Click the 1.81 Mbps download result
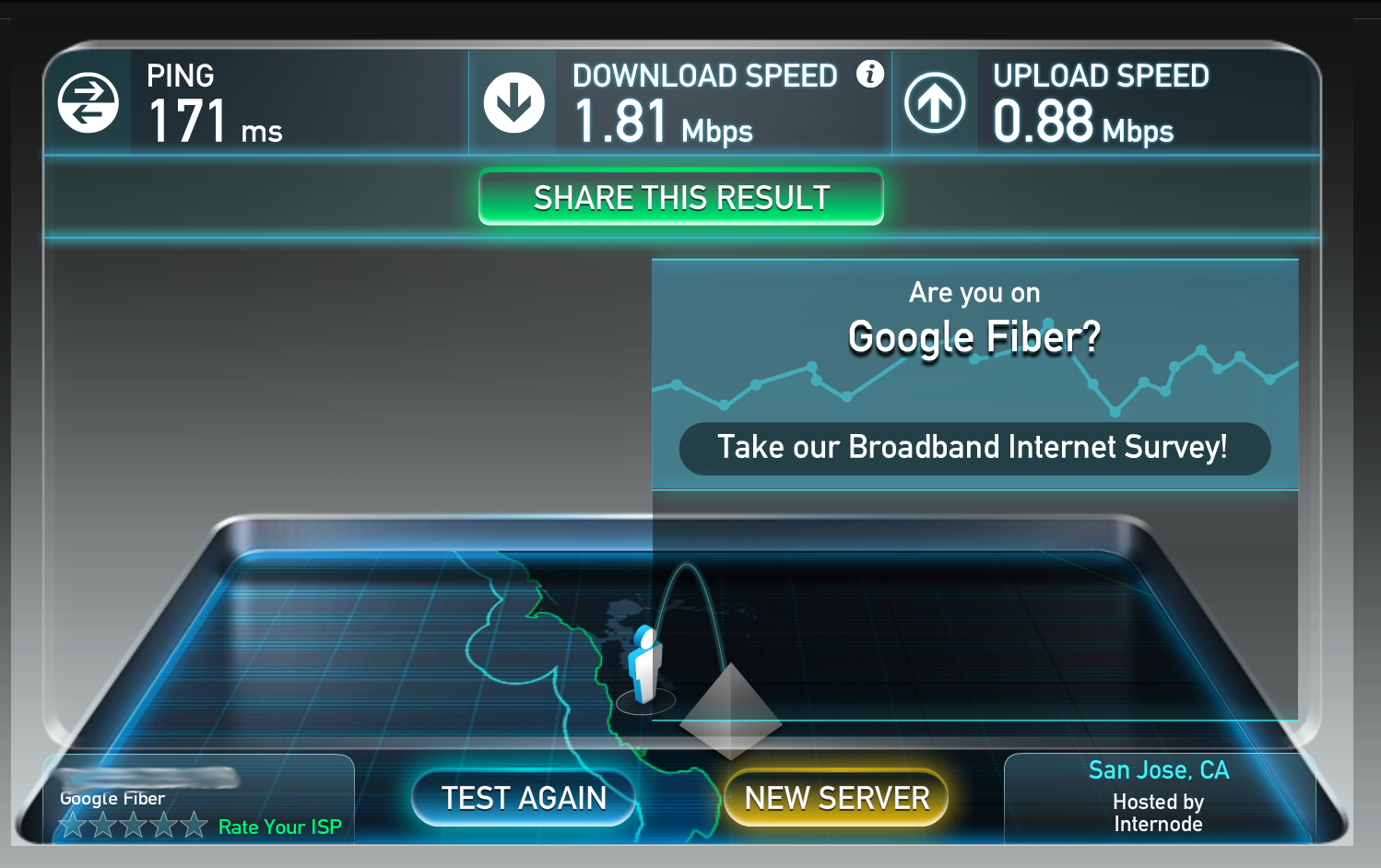The height and width of the screenshot is (868, 1381). pyautogui.click(x=663, y=123)
